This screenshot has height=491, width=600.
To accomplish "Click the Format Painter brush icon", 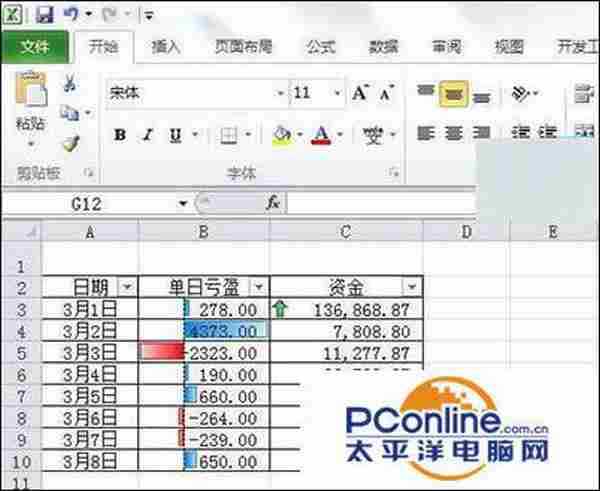I will pyautogui.click(x=72, y=144).
